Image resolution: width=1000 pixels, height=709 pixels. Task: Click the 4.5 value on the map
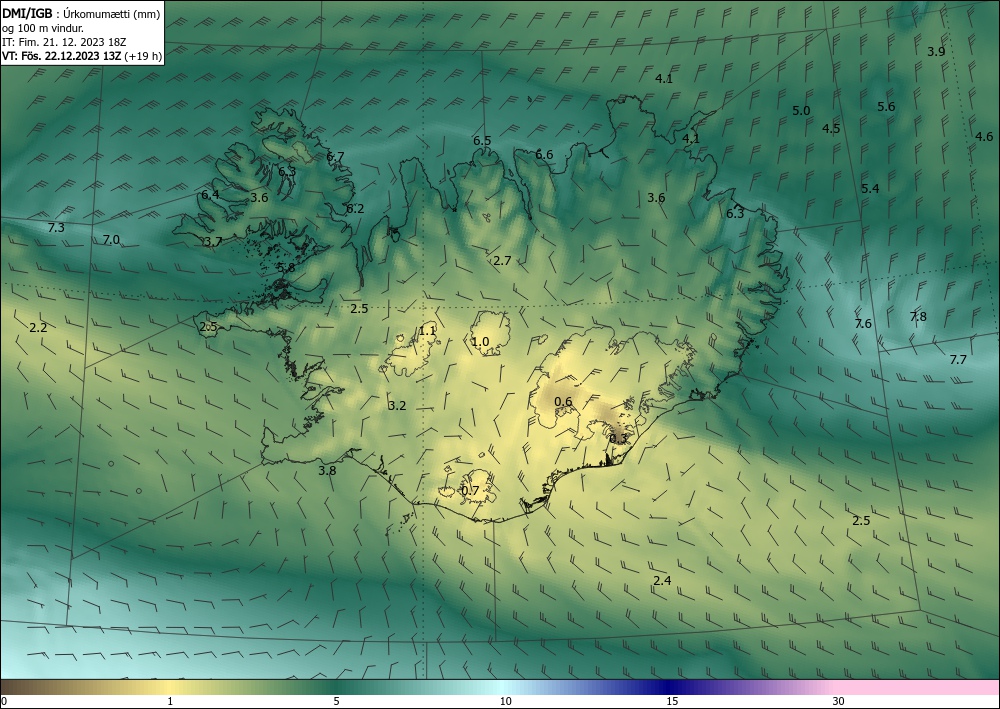coord(830,128)
